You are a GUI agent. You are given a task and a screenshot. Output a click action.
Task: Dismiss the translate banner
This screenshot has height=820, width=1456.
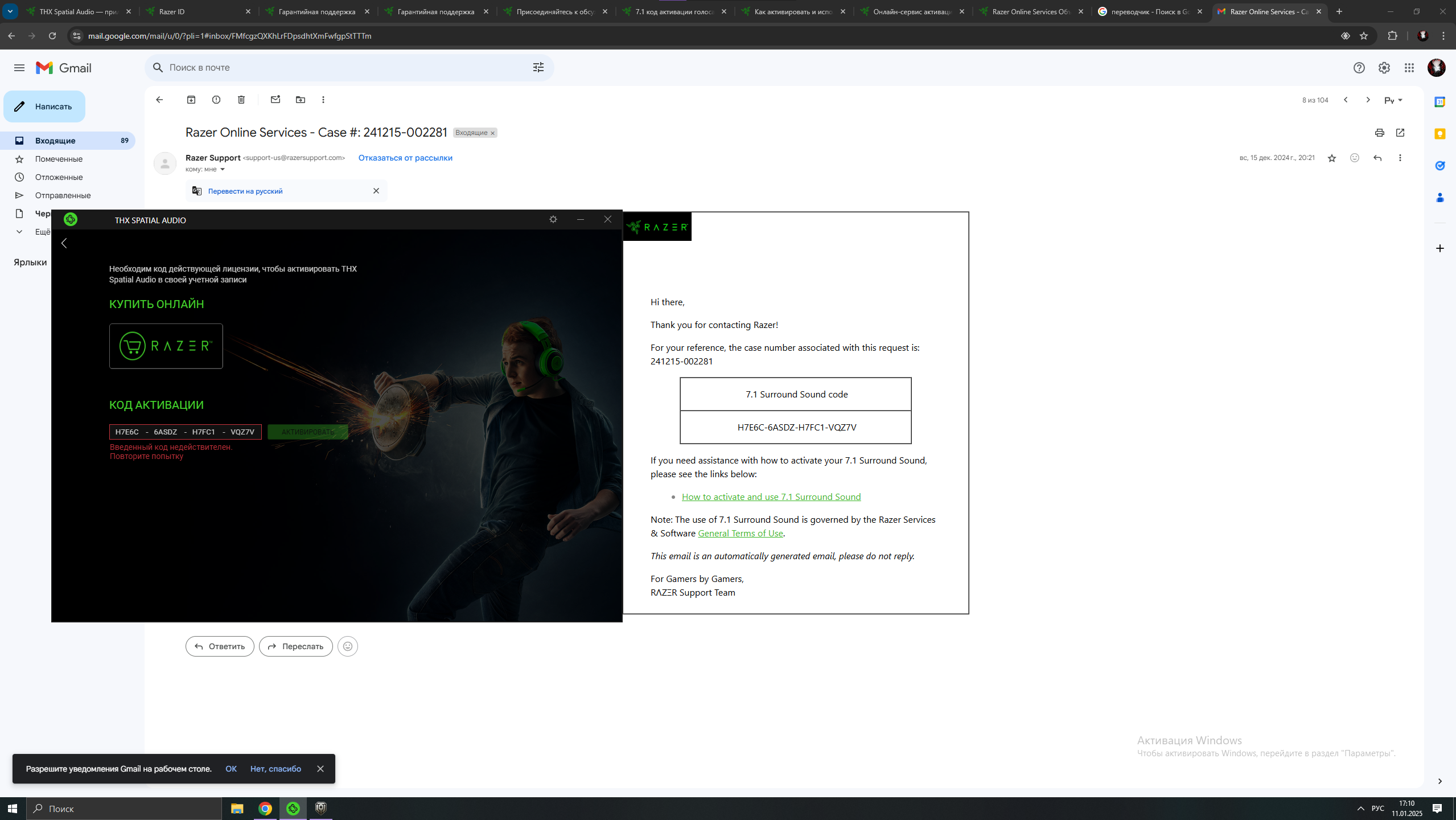(376, 191)
